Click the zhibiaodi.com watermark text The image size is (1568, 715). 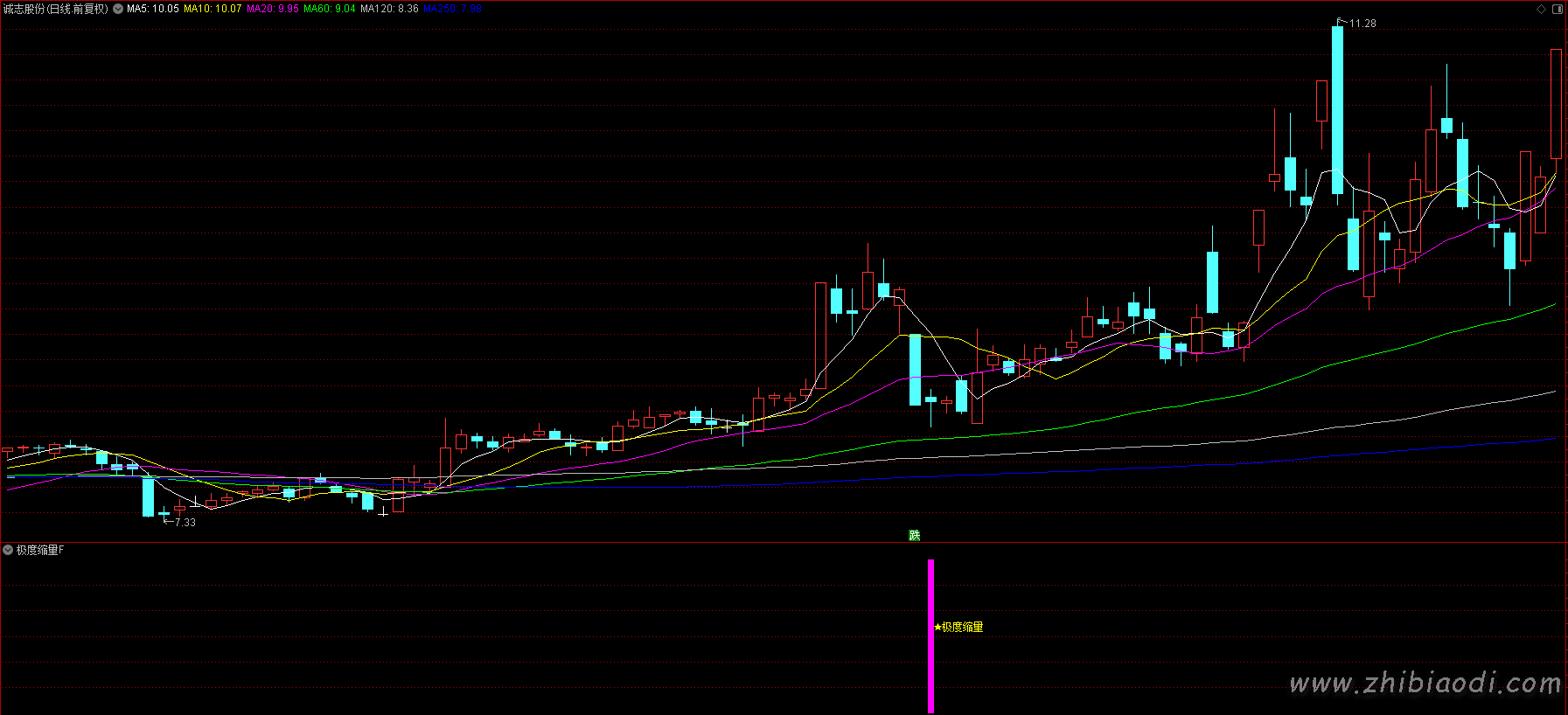pyautogui.click(x=1425, y=683)
